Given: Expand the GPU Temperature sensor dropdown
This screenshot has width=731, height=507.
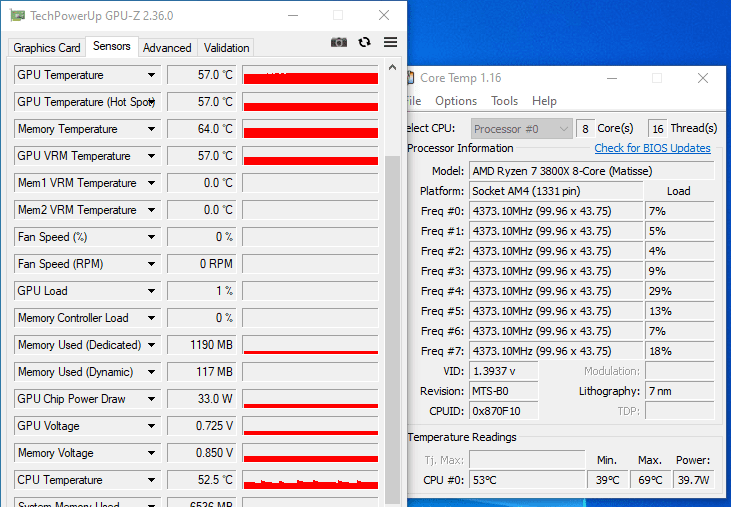Looking at the screenshot, I should (152, 75).
